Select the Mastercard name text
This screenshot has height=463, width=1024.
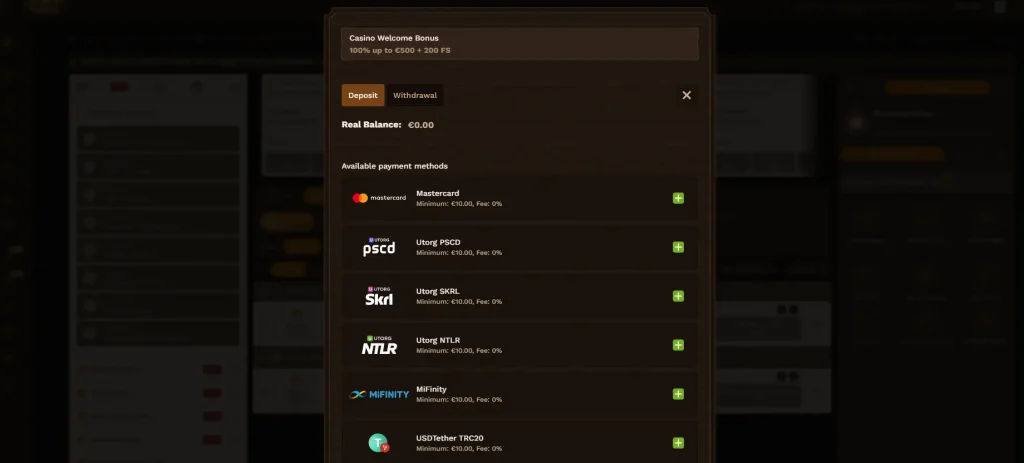pyautogui.click(x=438, y=193)
